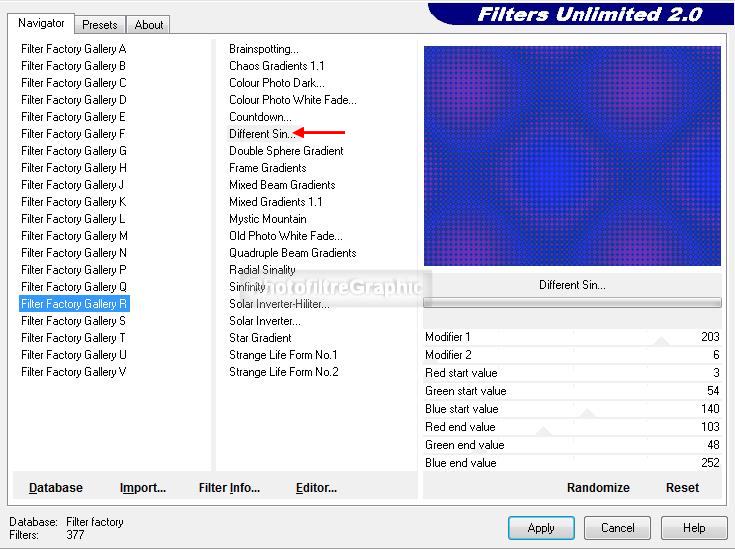Adjust the Blue start value slider

point(587,412)
